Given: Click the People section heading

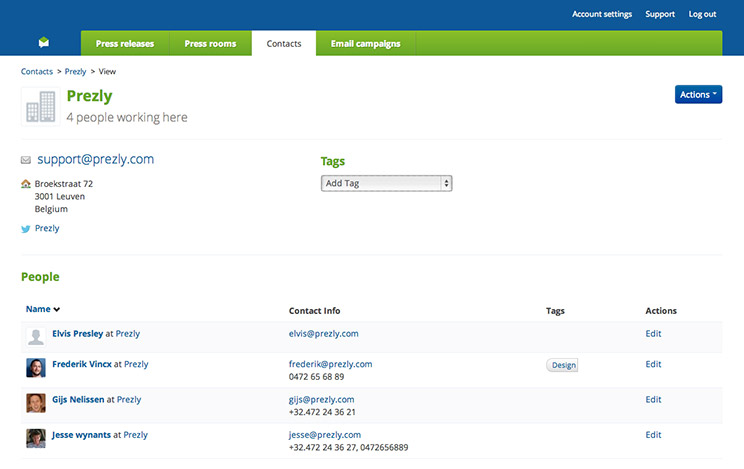Looking at the screenshot, I should coord(40,277).
